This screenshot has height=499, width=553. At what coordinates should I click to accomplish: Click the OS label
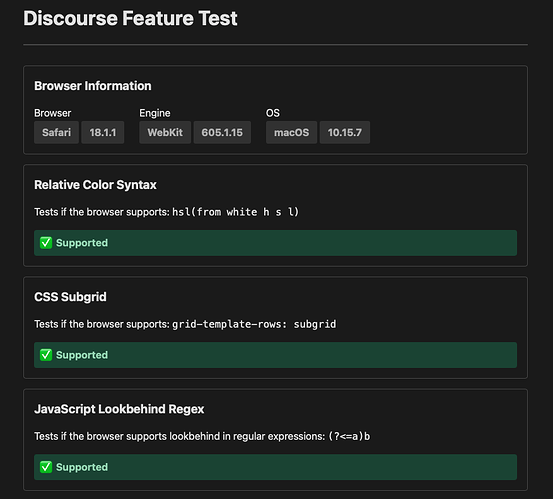tap(273, 113)
